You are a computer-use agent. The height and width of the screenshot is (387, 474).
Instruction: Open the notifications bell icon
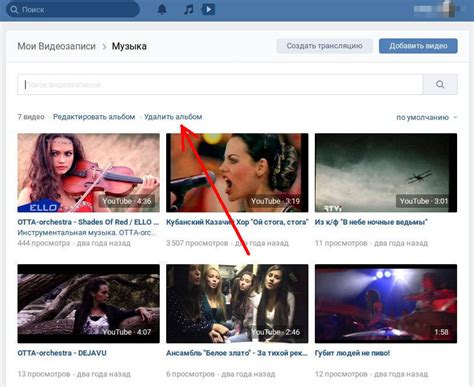click(x=162, y=9)
